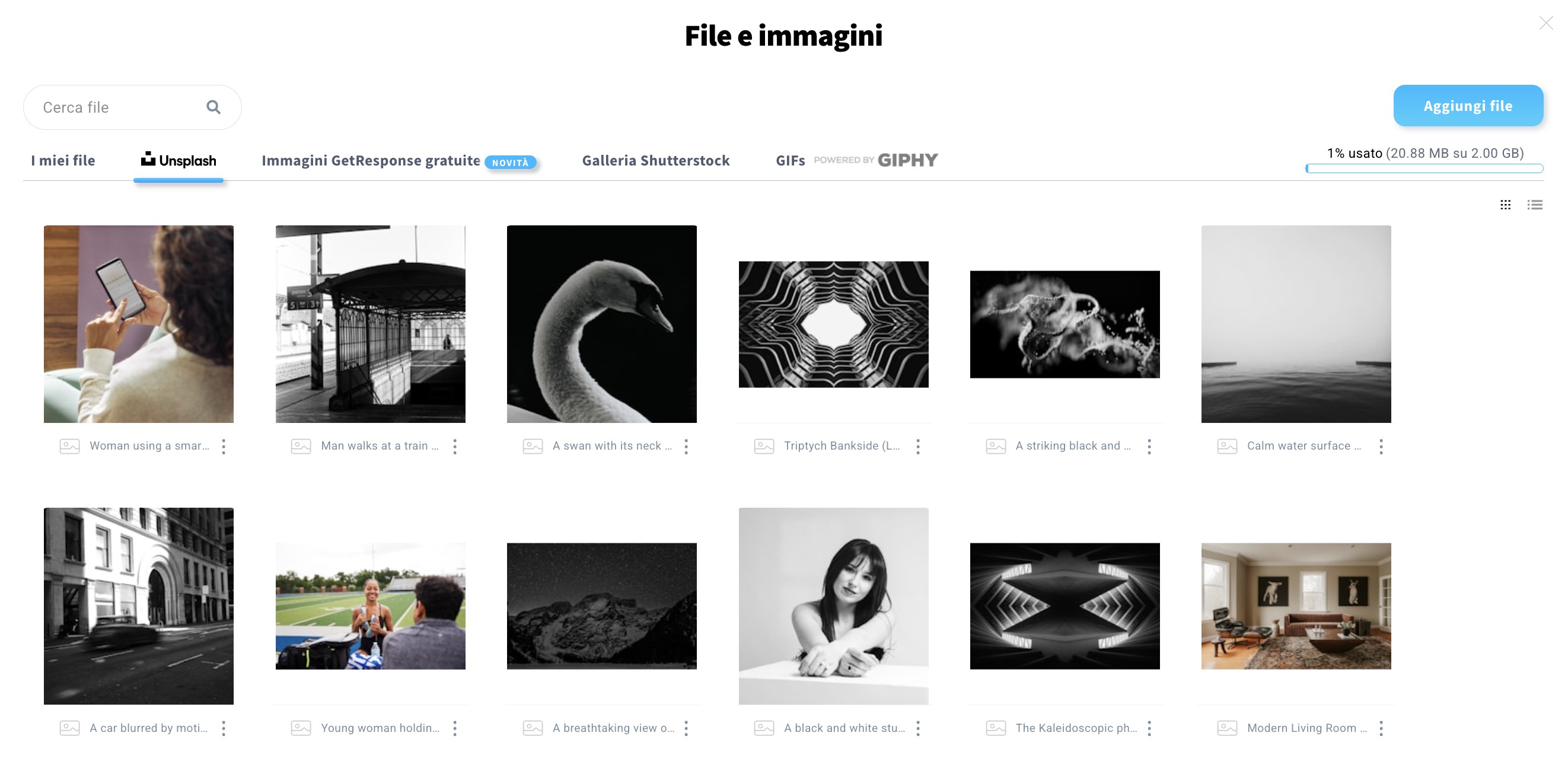Open the I miei file tab

click(63, 161)
